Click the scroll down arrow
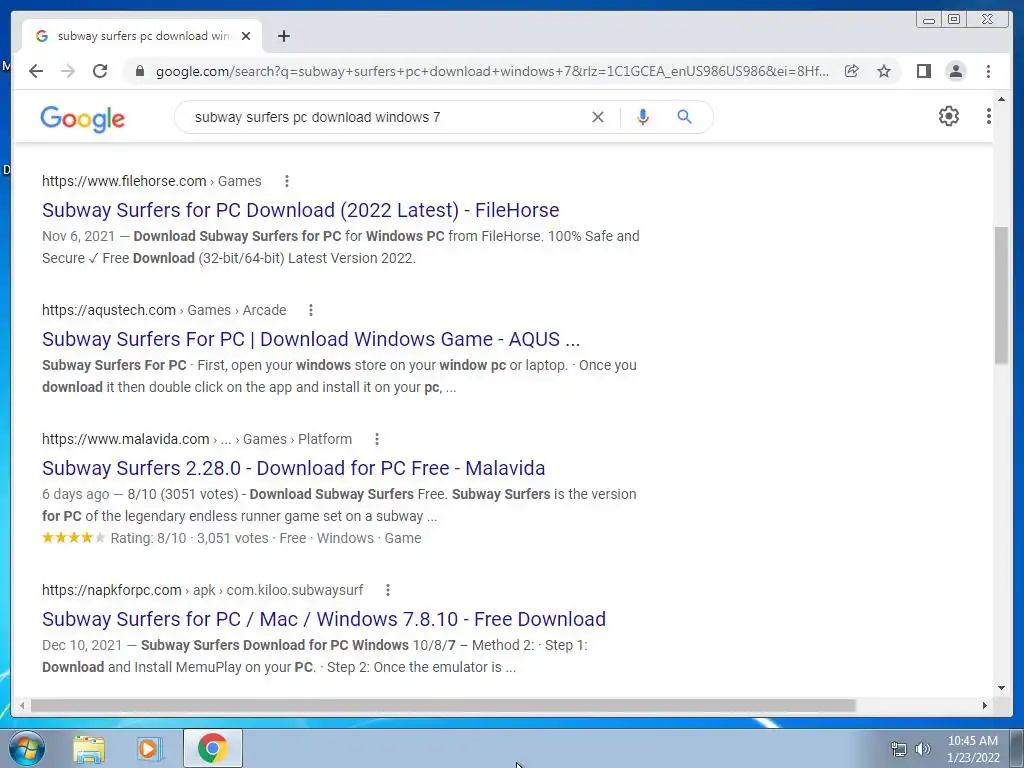 pyautogui.click(x=1001, y=687)
